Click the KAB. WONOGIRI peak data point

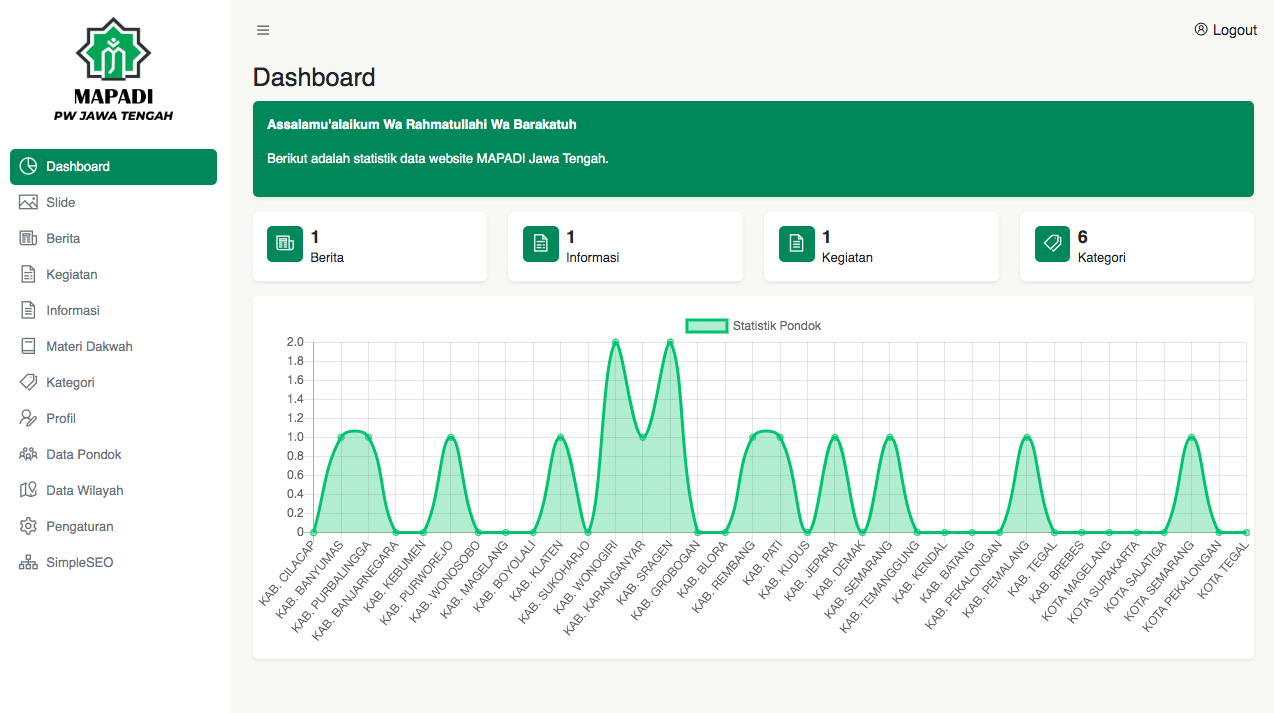pos(615,342)
